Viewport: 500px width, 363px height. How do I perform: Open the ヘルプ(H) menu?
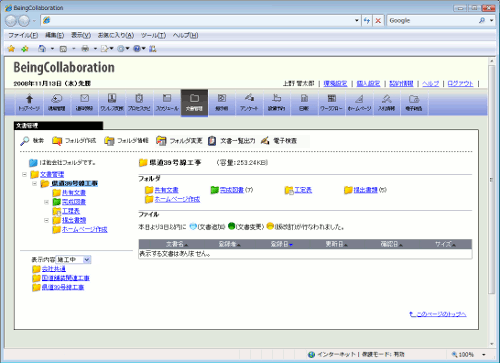pyautogui.click(x=185, y=35)
